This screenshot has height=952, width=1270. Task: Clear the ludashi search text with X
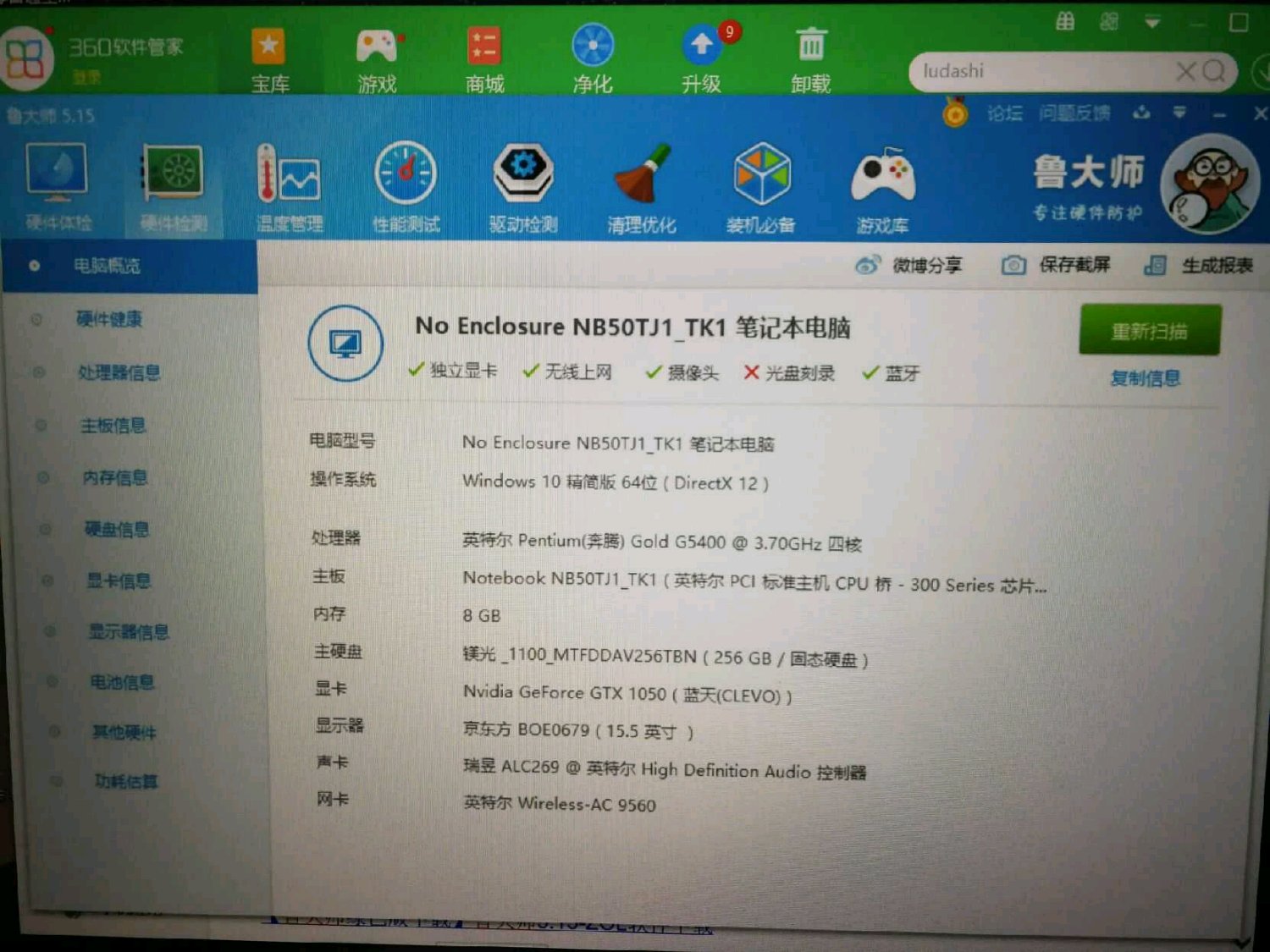pos(1186,72)
